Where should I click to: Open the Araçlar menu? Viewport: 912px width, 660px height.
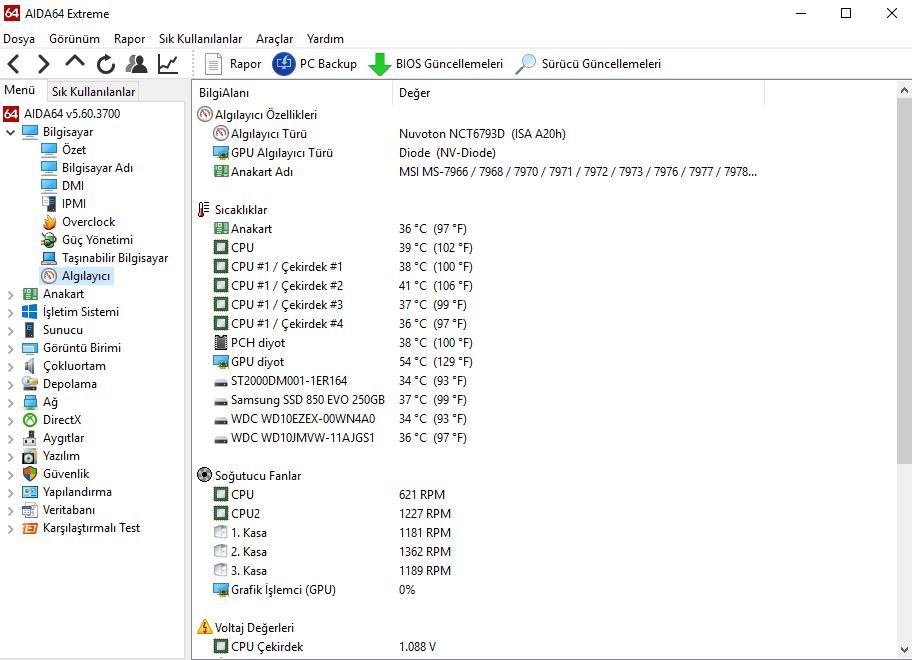click(274, 39)
